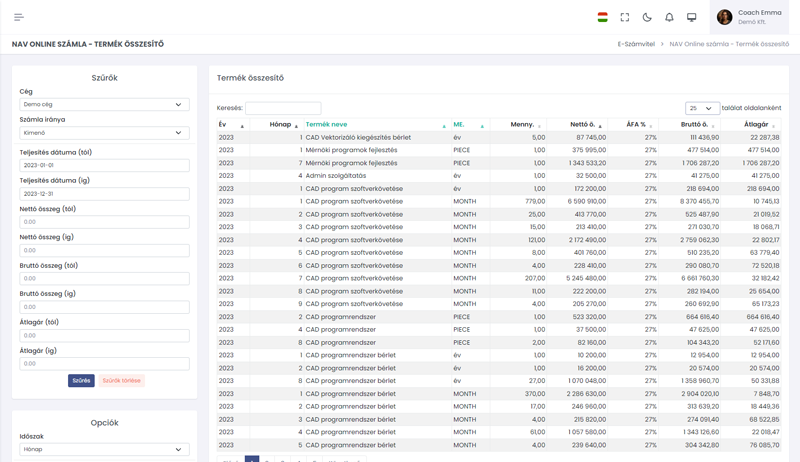Screen dimensions: 800x462
Task: Sort by Termék neve column
Action: point(327,125)
